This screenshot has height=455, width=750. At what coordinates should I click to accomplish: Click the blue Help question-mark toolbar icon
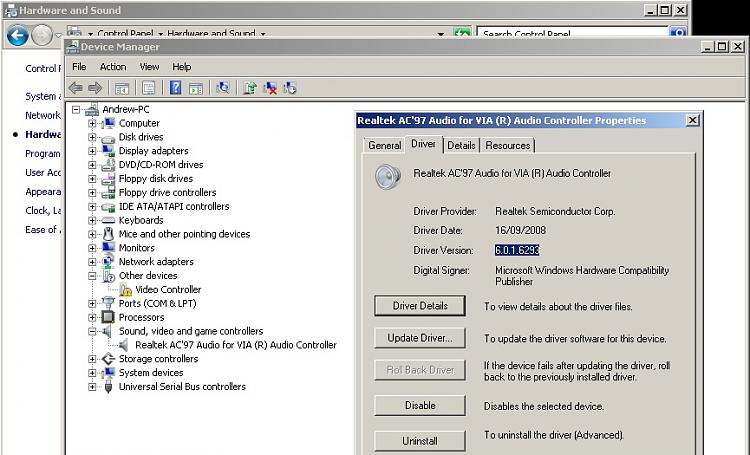click(175, 88)
